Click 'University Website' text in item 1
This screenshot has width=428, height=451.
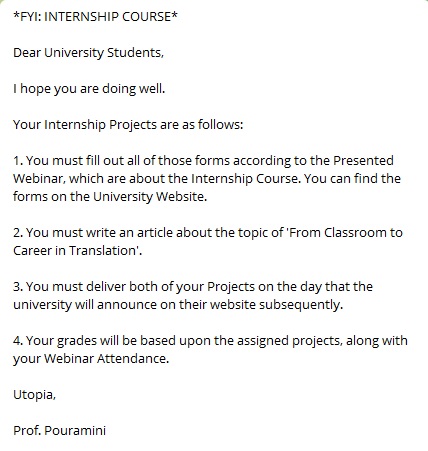[148, 197]
